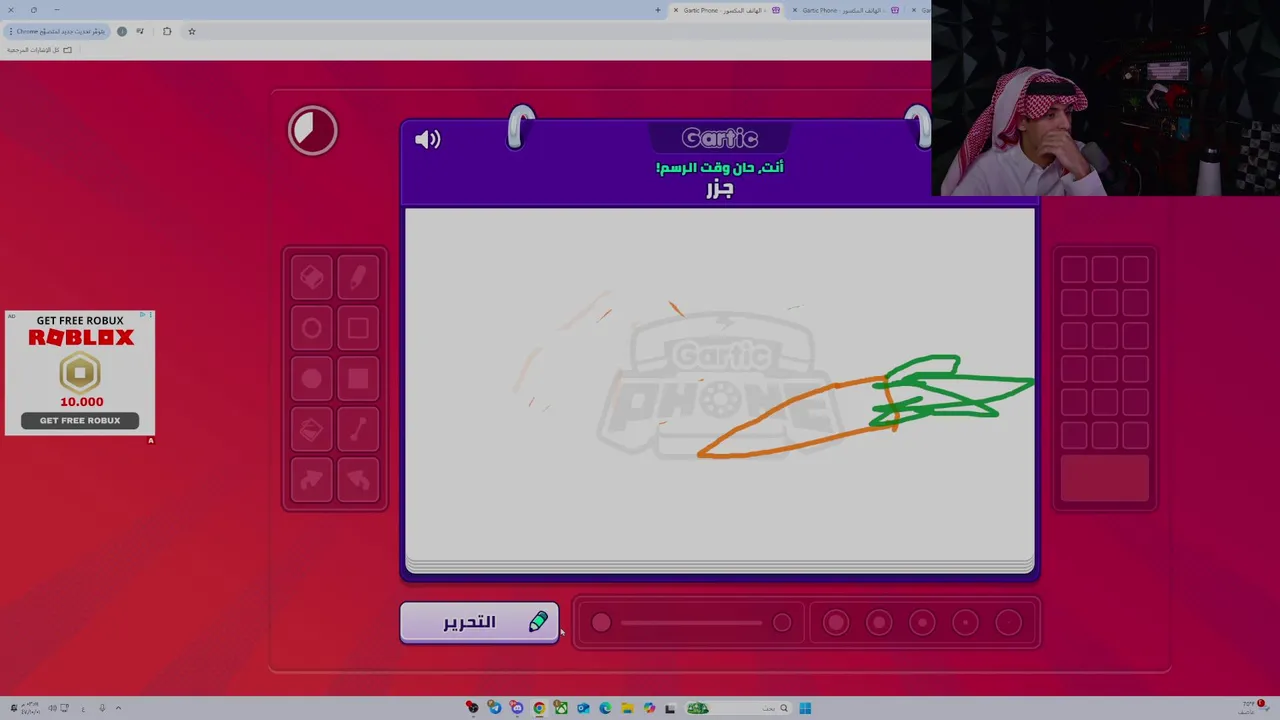Viewport: 1280px width, 720px height.
Task: Open Copilot from the taskbar
Action: coord(649,708)
